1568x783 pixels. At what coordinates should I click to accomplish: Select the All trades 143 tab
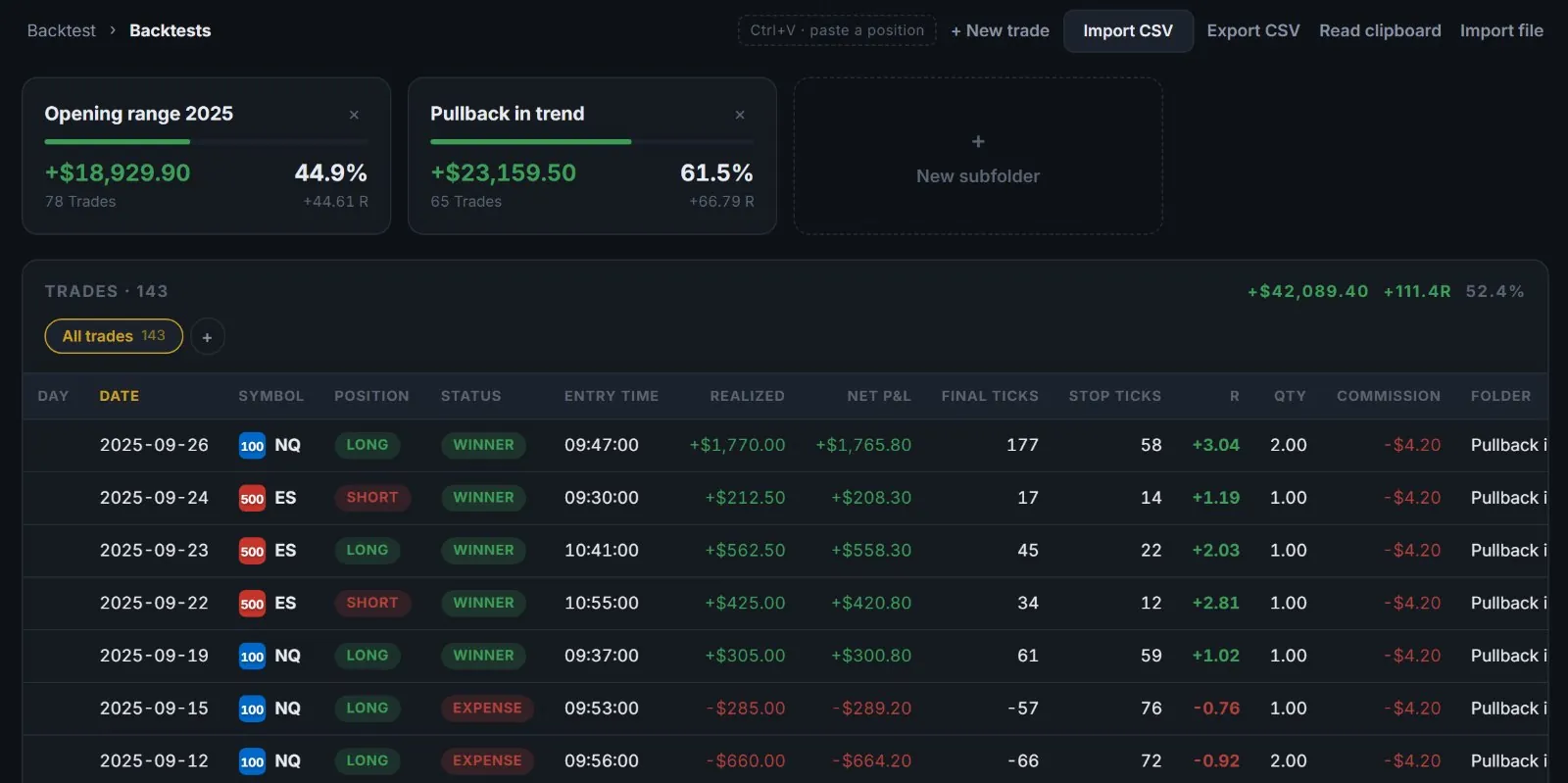point(114,336)
